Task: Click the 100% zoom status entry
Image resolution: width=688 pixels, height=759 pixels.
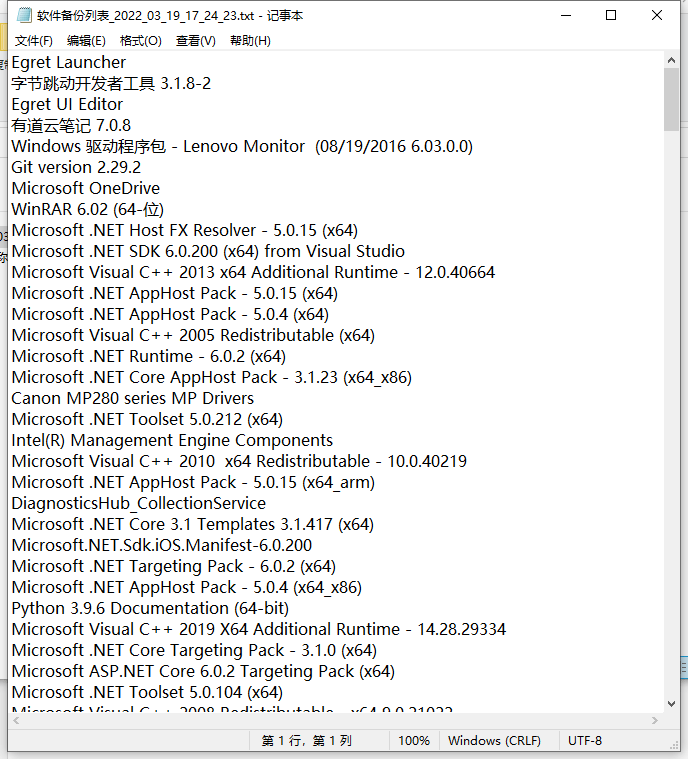Action: (414, 741)
